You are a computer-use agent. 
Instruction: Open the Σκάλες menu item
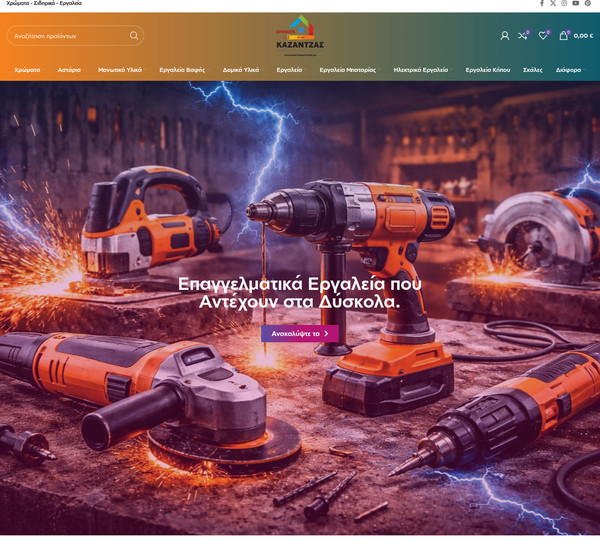tap(533, 70)
